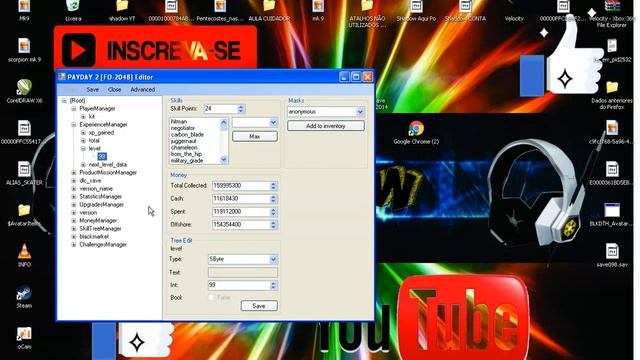
Task: Open the $AvatarItems folder icon
Action: [x=24, y=211]
